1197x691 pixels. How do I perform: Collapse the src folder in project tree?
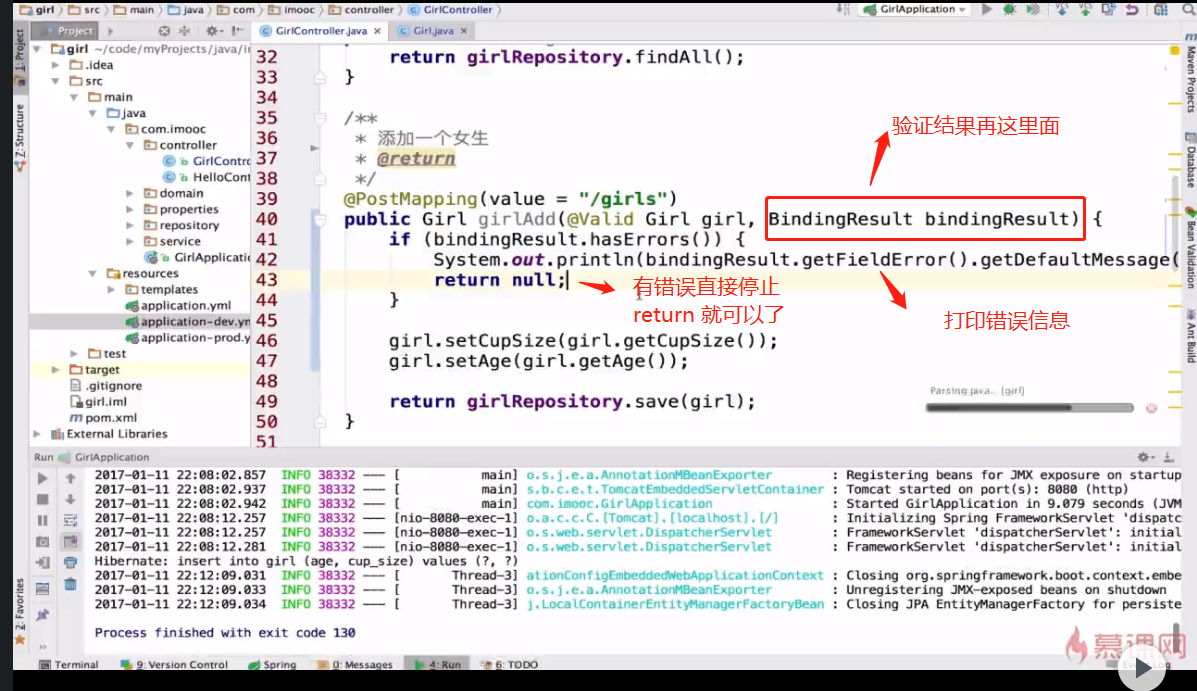pos(56,81)
